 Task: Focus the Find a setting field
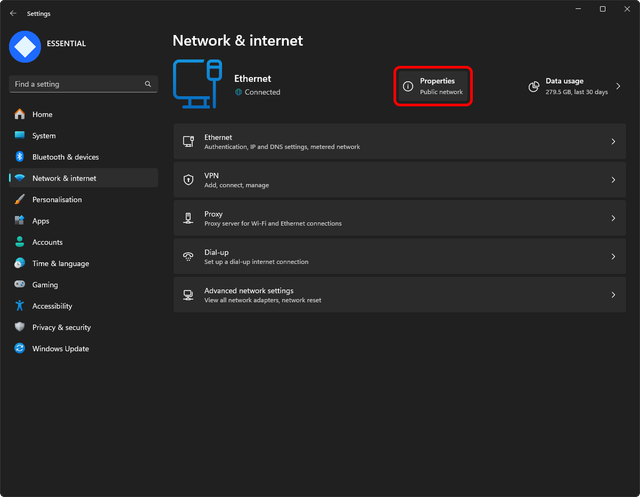(83, 84)
